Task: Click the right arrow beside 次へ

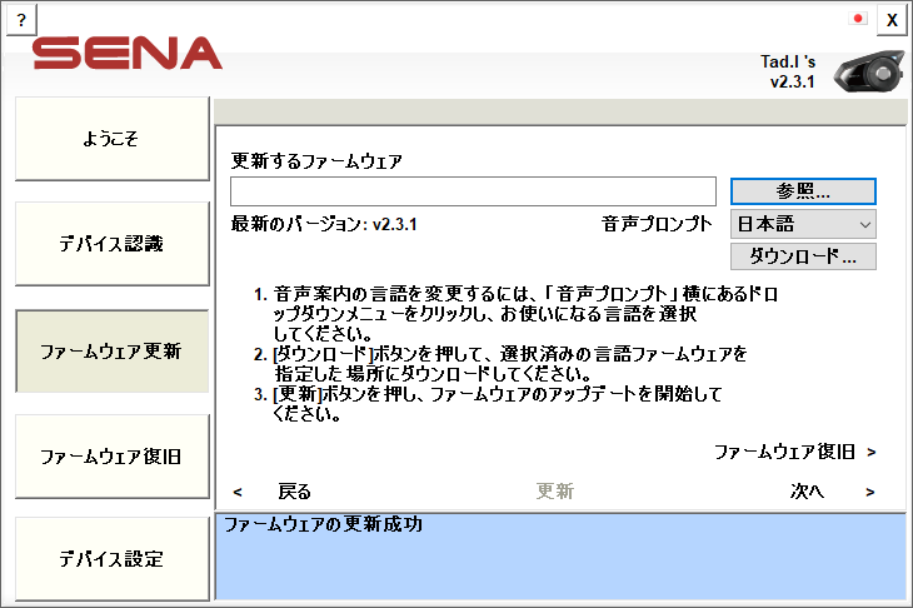Action: click(x=870, y=493)
